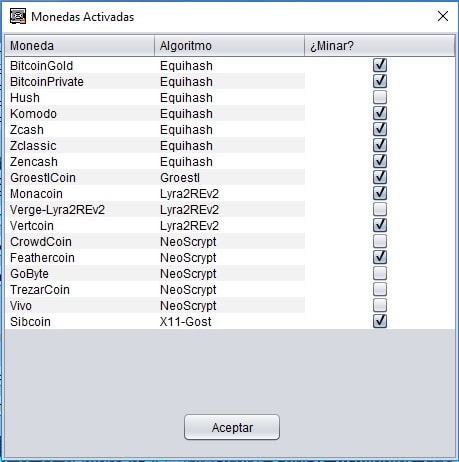
Task: Uncheck the Vertcoin mining checkbox
Action: pyautogui.click(x=380, y=225)
